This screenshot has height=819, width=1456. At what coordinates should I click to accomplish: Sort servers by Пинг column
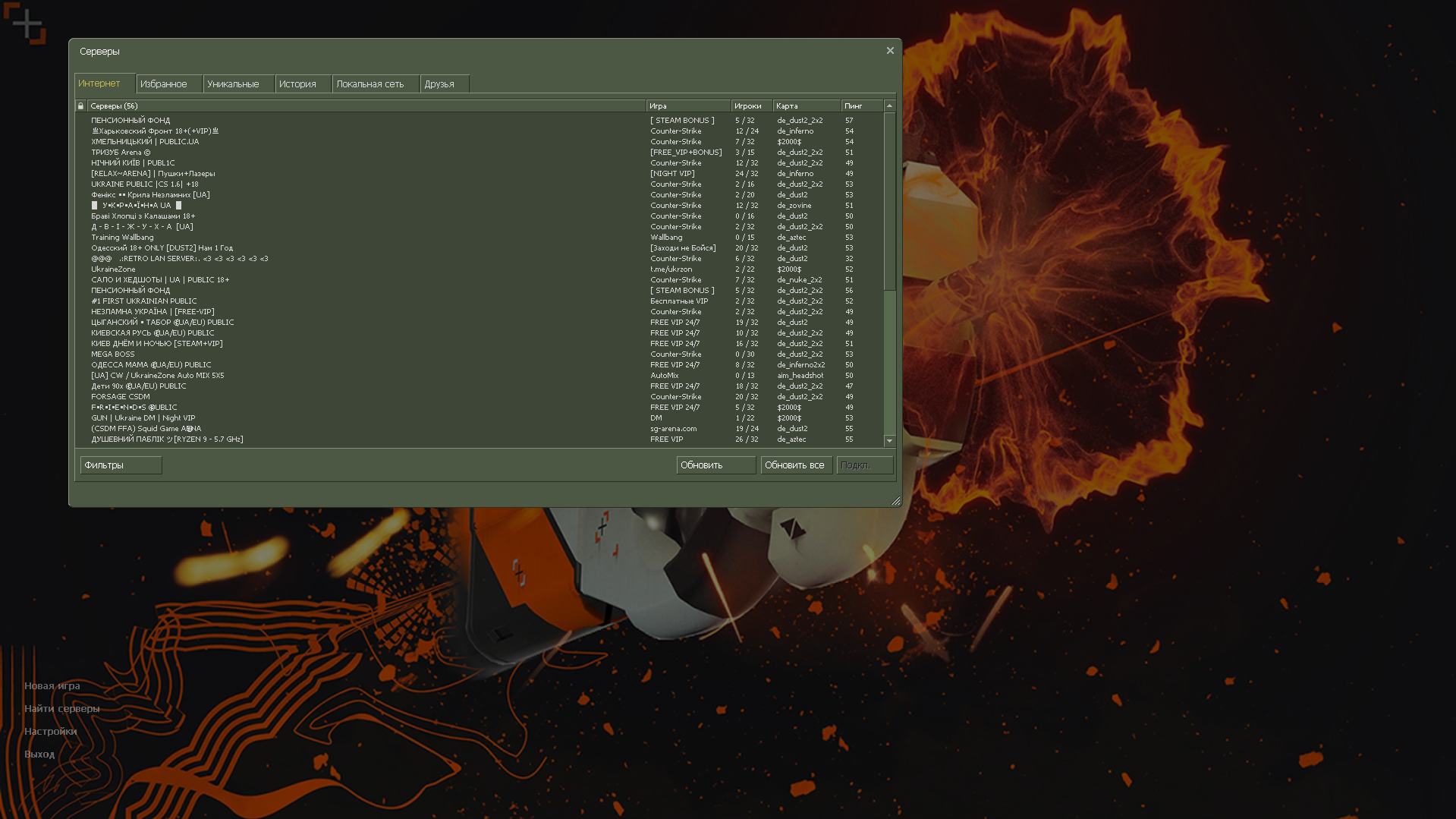click(861, 106)
